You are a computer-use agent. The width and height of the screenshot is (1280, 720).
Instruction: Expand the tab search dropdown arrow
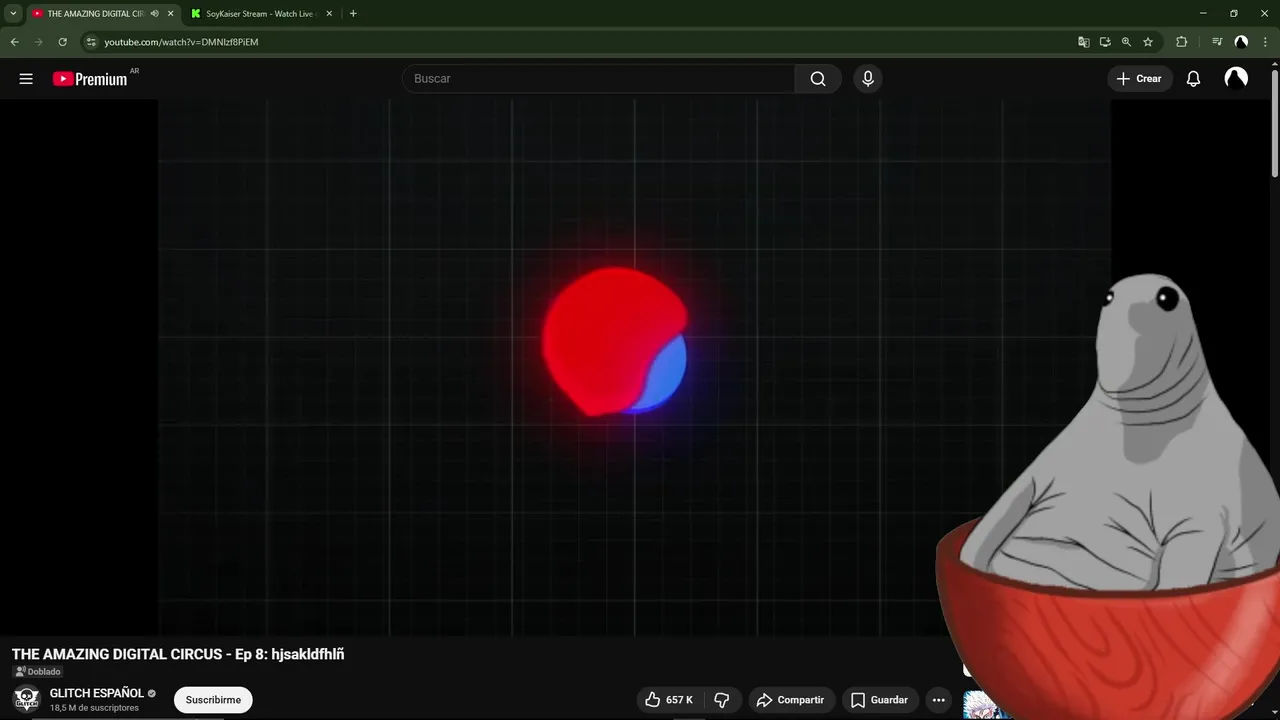point(13,14)
